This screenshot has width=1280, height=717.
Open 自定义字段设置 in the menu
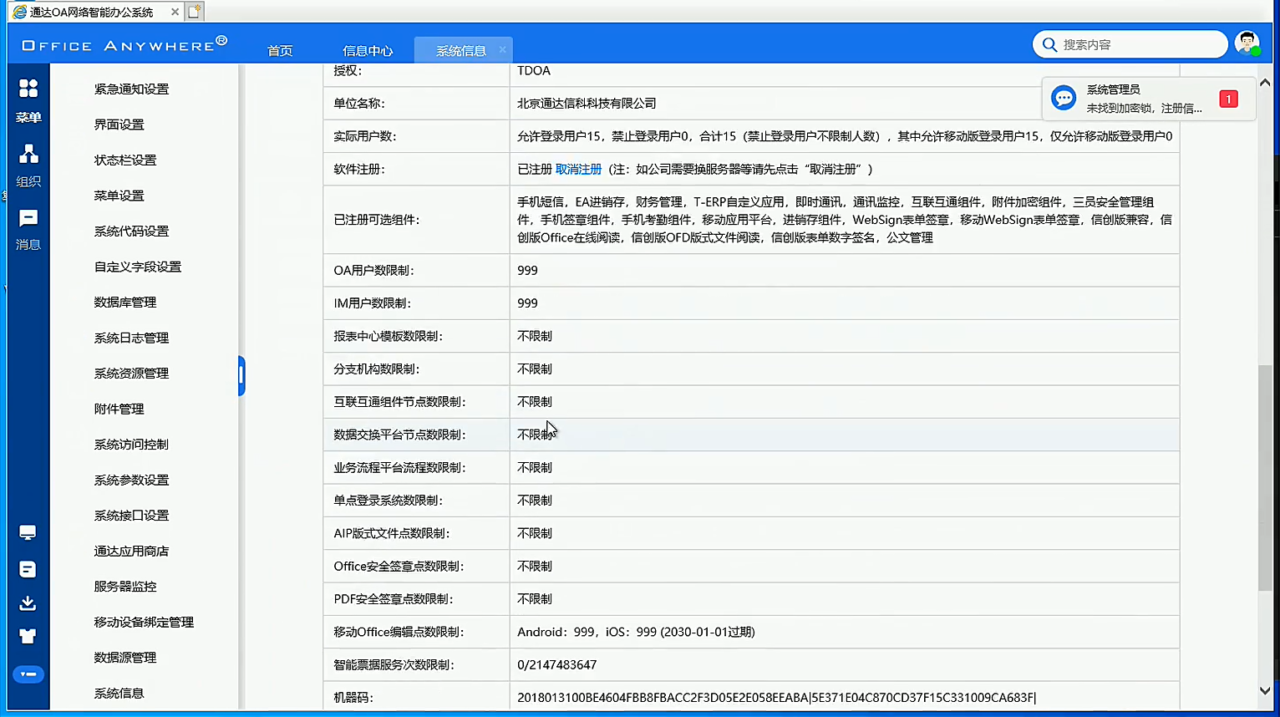tap(138, 267)
